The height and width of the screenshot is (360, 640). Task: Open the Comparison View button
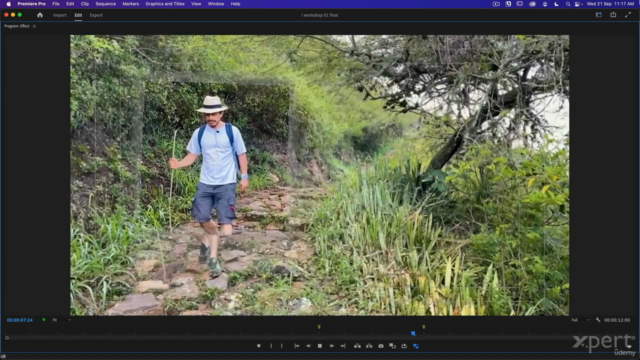pyautogui.click(x=392, y=346)
